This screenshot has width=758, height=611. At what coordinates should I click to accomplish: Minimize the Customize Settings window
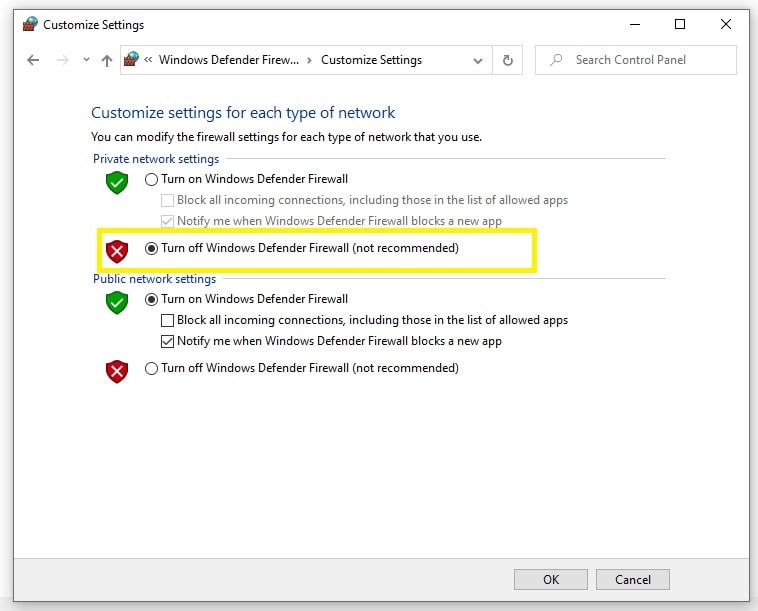pyautogui.click(x=635, y=24)
